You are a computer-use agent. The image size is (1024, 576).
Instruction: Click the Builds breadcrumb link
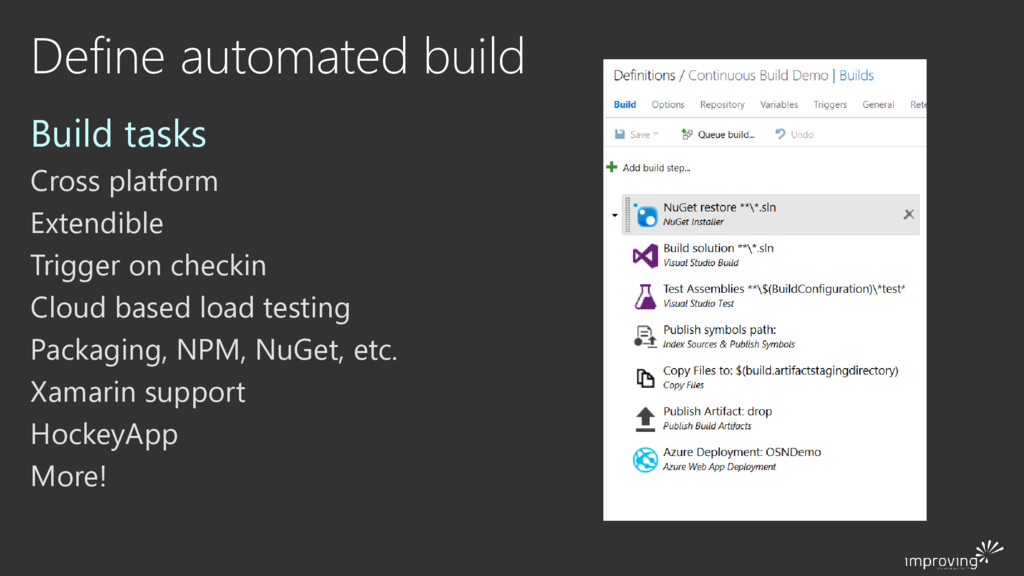pos(856,75)
